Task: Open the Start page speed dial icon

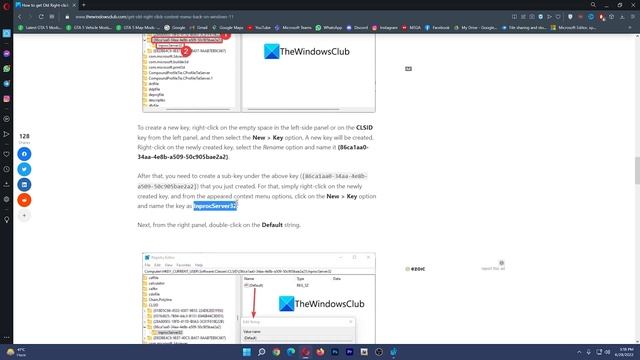Action: pos(52,17)
